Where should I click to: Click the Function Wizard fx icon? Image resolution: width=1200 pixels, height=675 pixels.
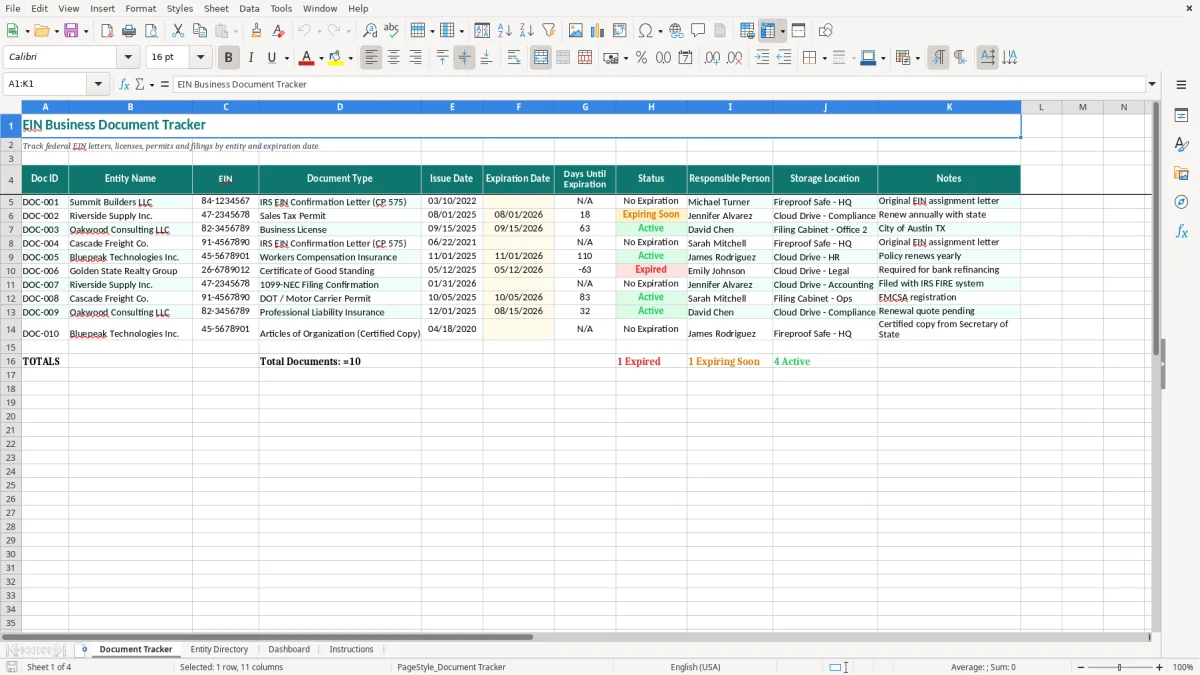[x=125, y=85]
